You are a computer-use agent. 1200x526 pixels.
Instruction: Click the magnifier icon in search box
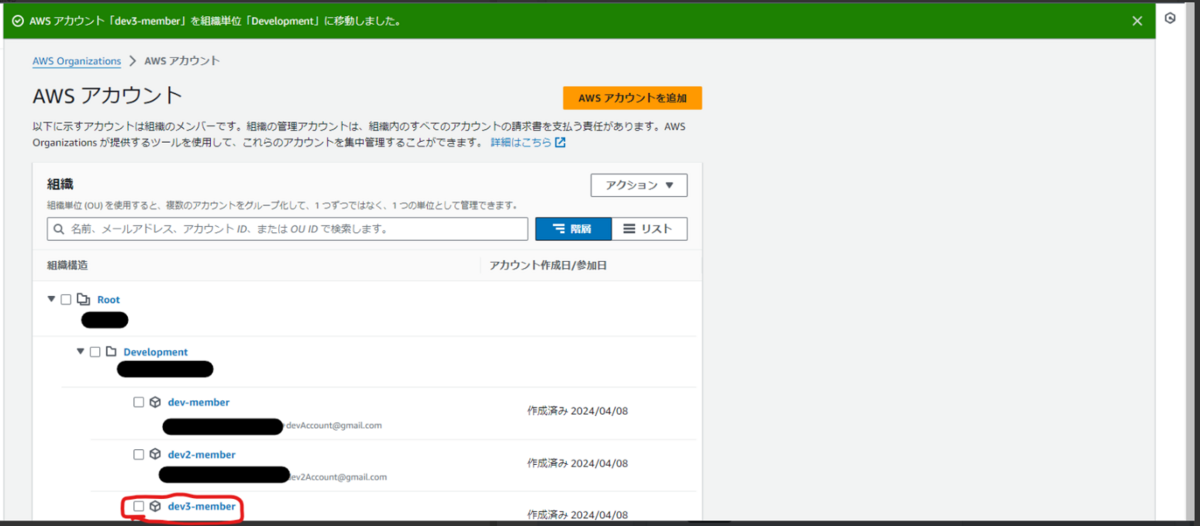[59, 229]
